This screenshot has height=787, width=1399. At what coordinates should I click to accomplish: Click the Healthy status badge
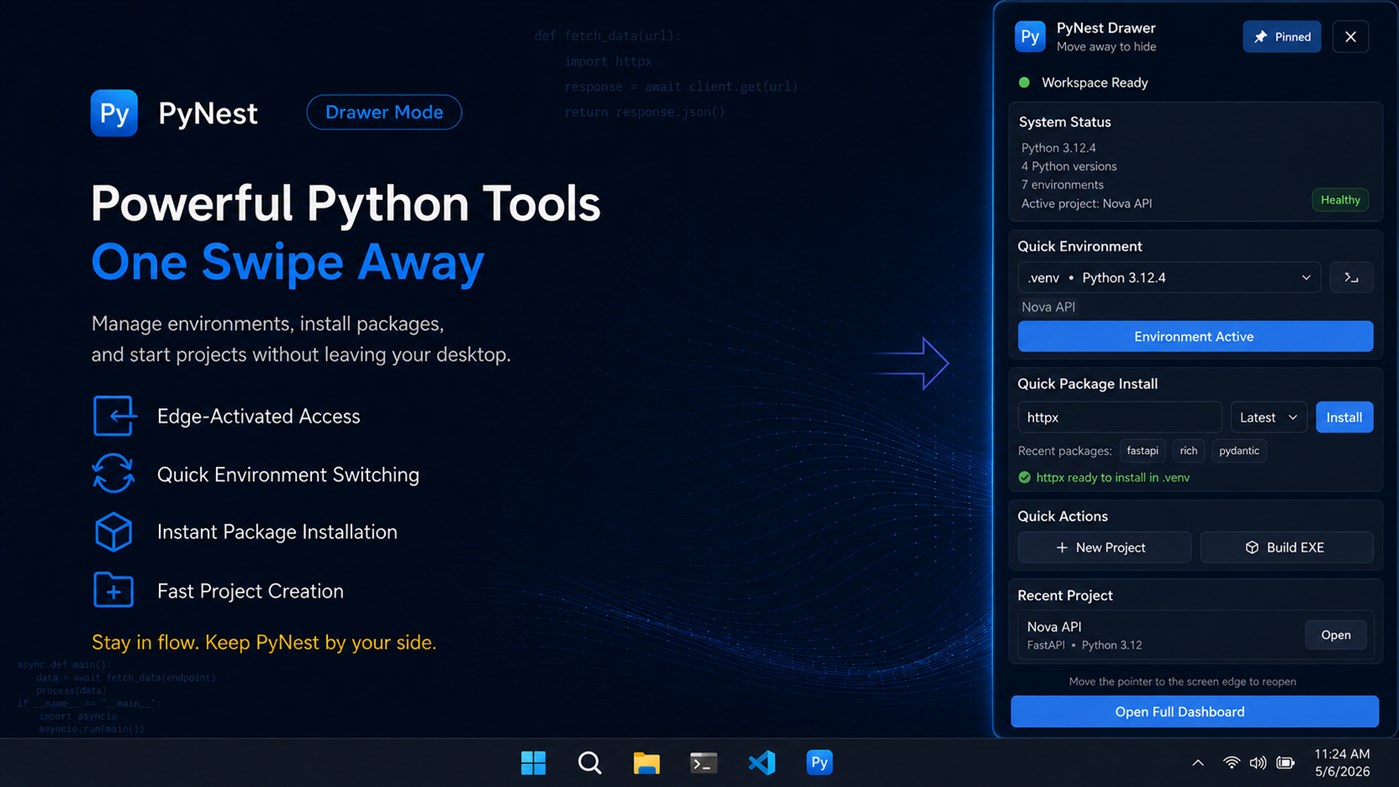[x=1340, y=200]
